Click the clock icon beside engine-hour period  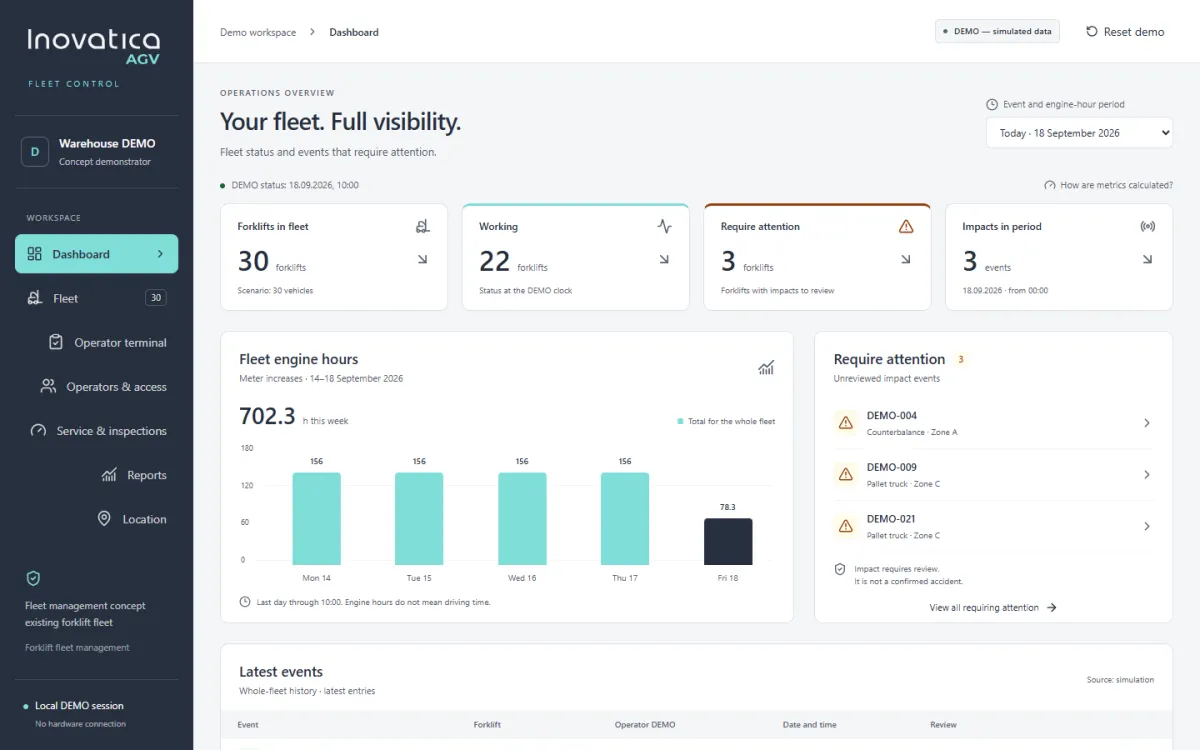pos(992,104)
